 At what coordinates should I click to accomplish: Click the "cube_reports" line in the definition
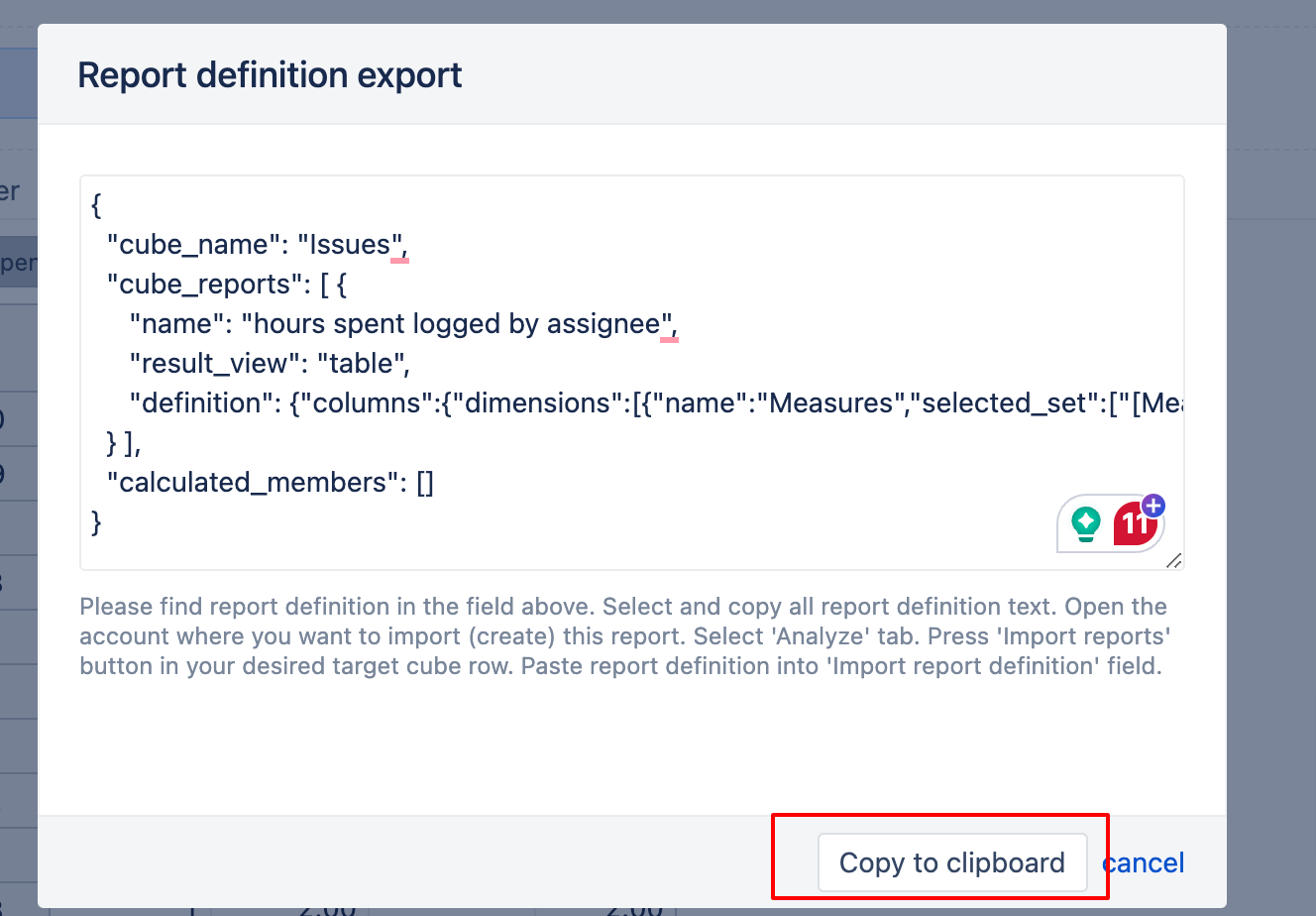tap(226, 285)
